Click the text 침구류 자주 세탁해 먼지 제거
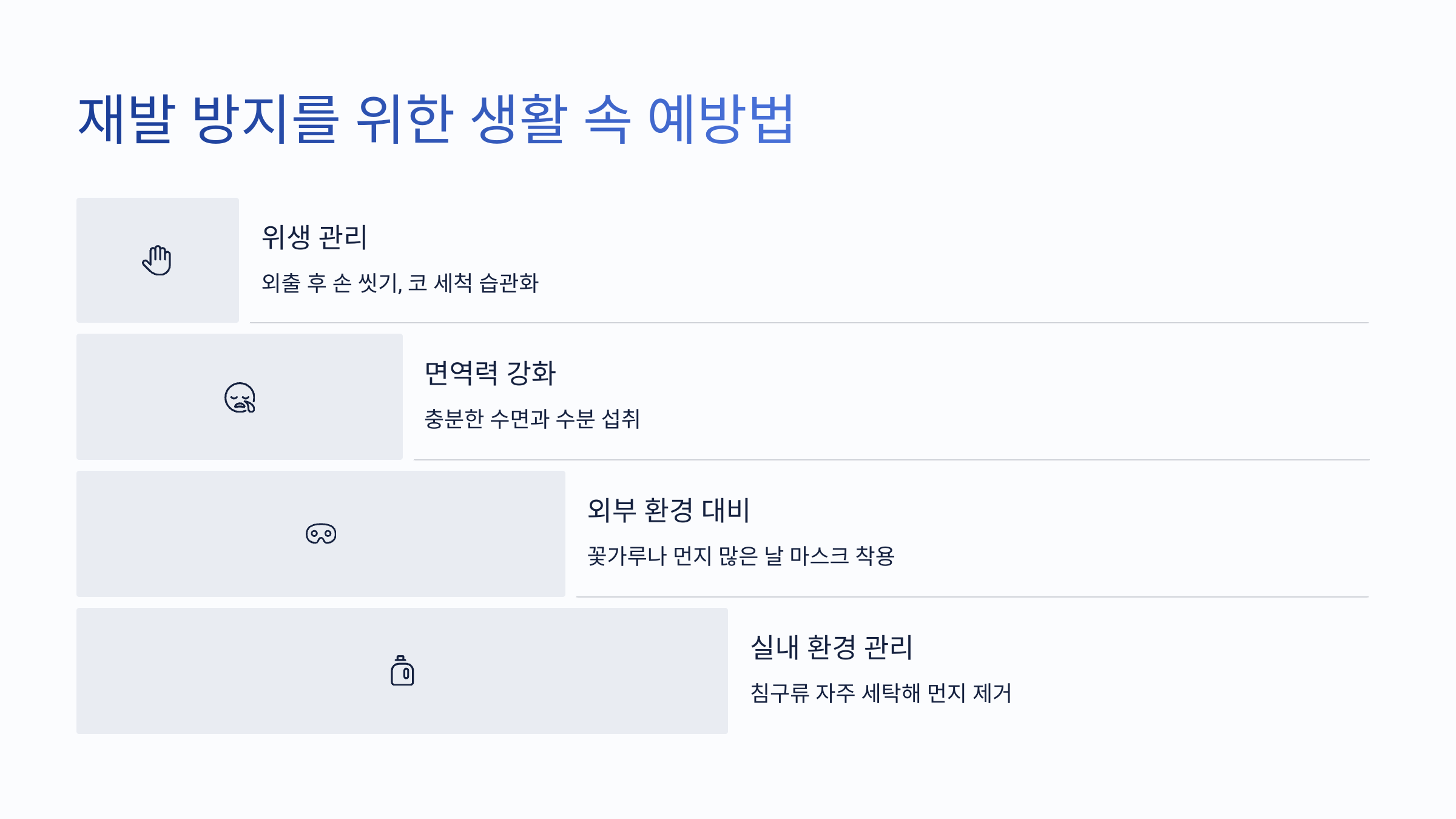Screen dimensions: 1456x819 pyautogui.click(x=881, y=693)
